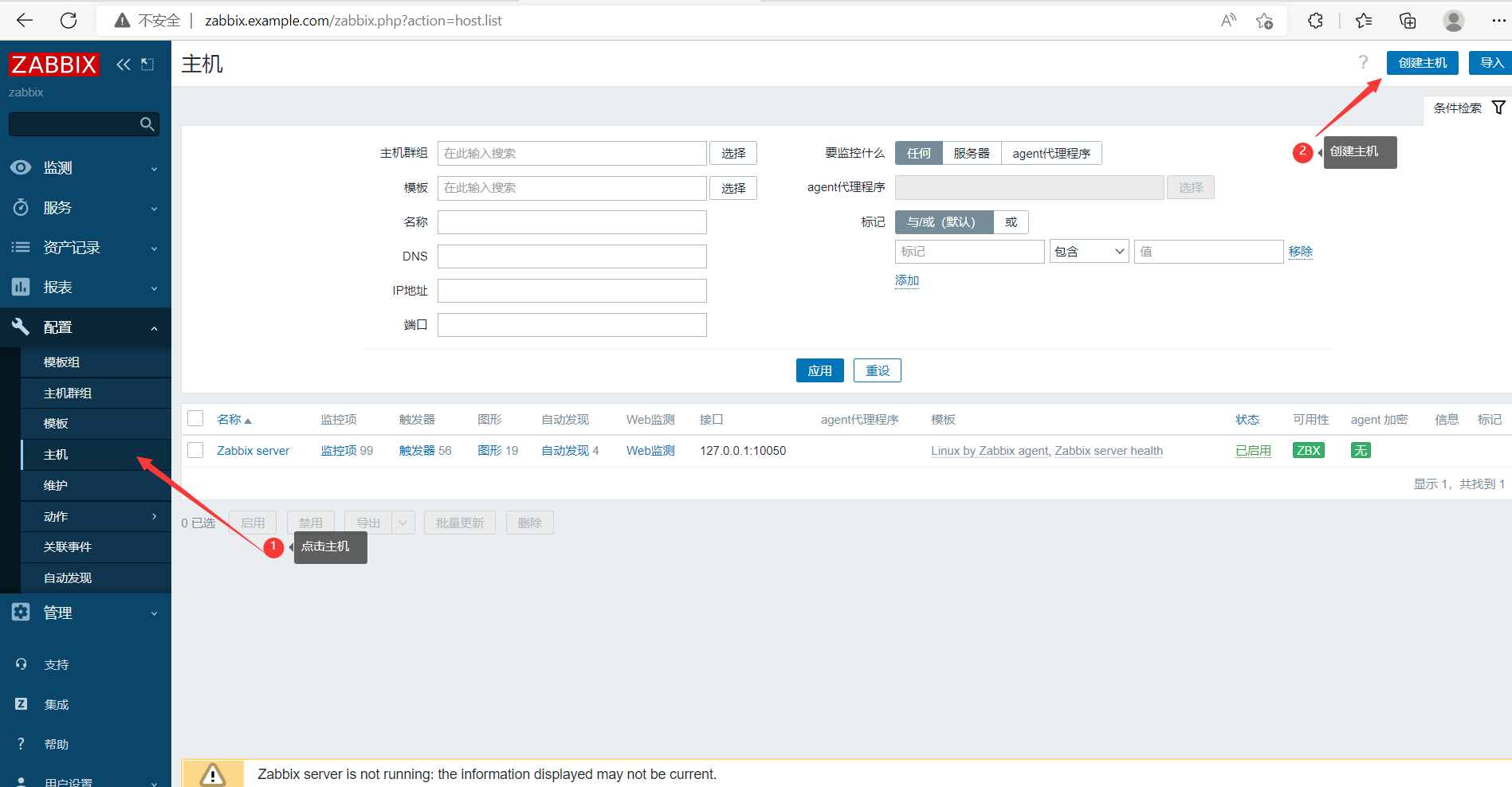Click the 添加 tag link
This screenshot has width=1512, height=787.
coord(907,280)
